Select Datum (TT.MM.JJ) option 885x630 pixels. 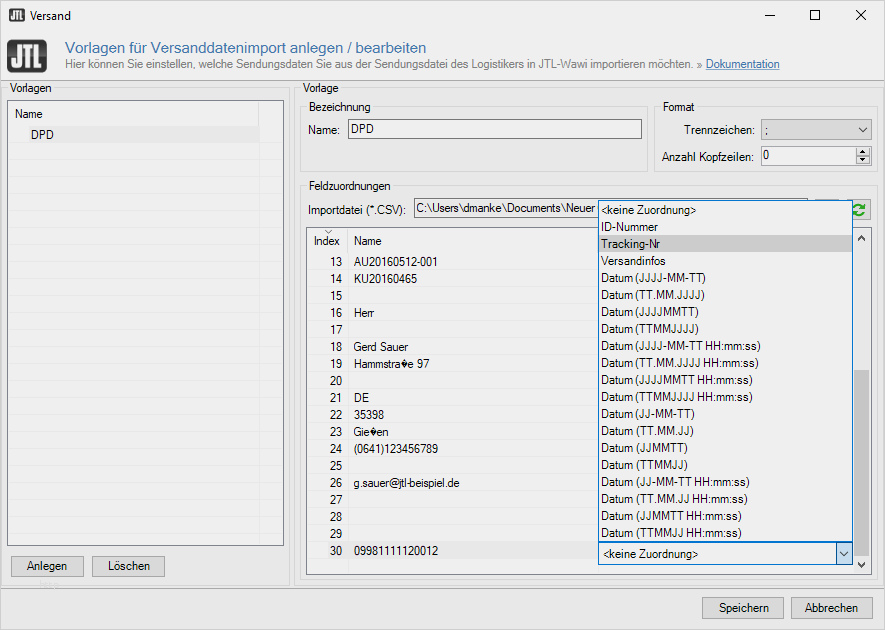(x=725, y=431)
